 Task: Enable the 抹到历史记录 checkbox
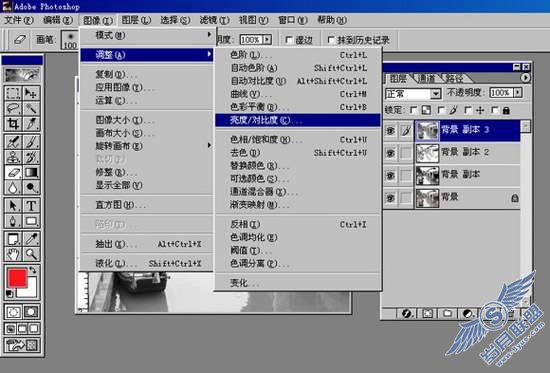pyautogui.click(x=331, y=40)
